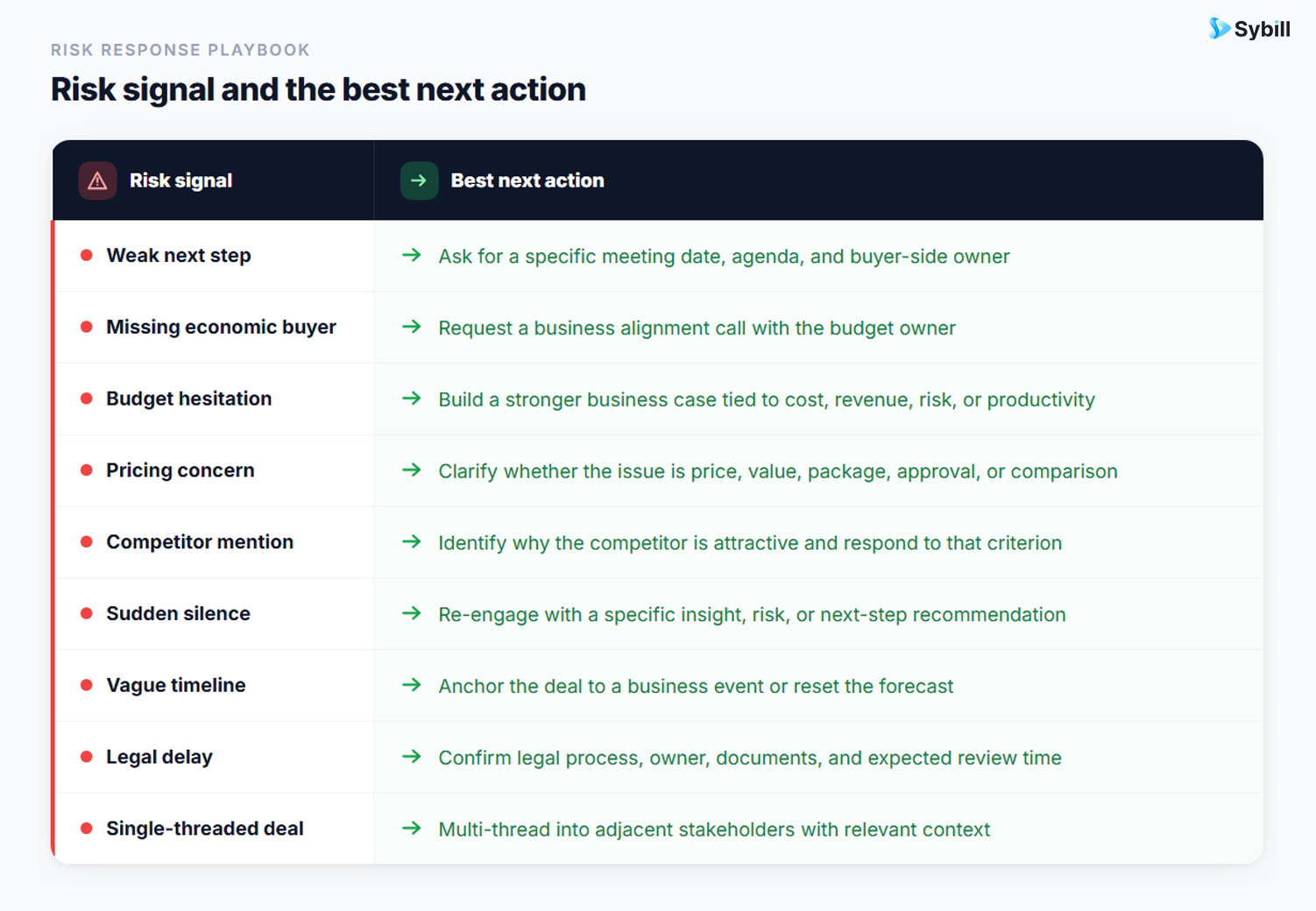
Task: Click the arrow icon in Legal delay row
Action: [x=412, y=757]
